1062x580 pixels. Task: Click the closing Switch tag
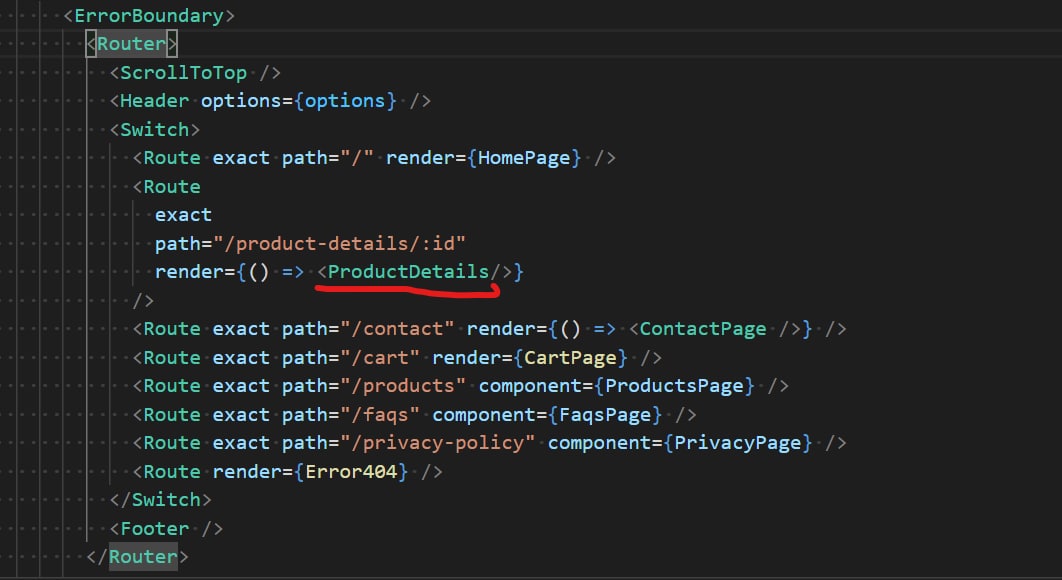[161, 499]
